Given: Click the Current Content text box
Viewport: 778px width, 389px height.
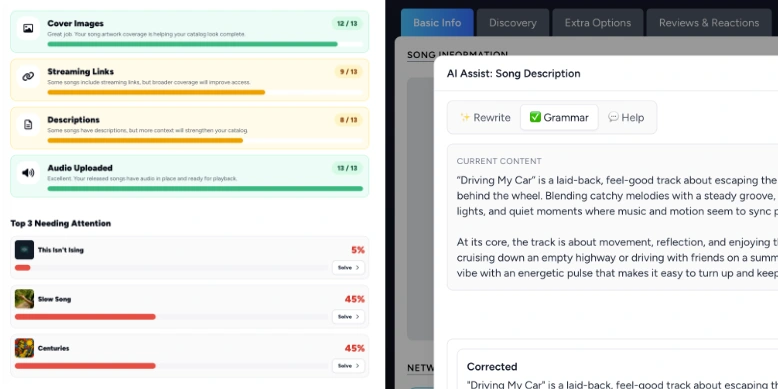Looking at the screenshot, I should pyautogui.click(x=612, y=217).
